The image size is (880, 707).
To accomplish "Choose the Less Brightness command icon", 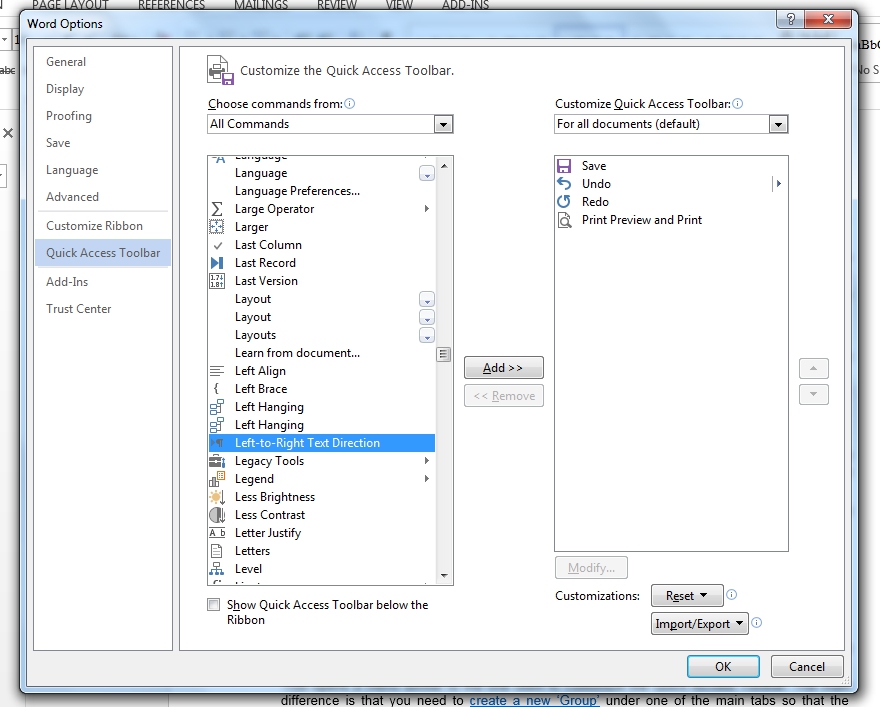I will coord(217,497).
